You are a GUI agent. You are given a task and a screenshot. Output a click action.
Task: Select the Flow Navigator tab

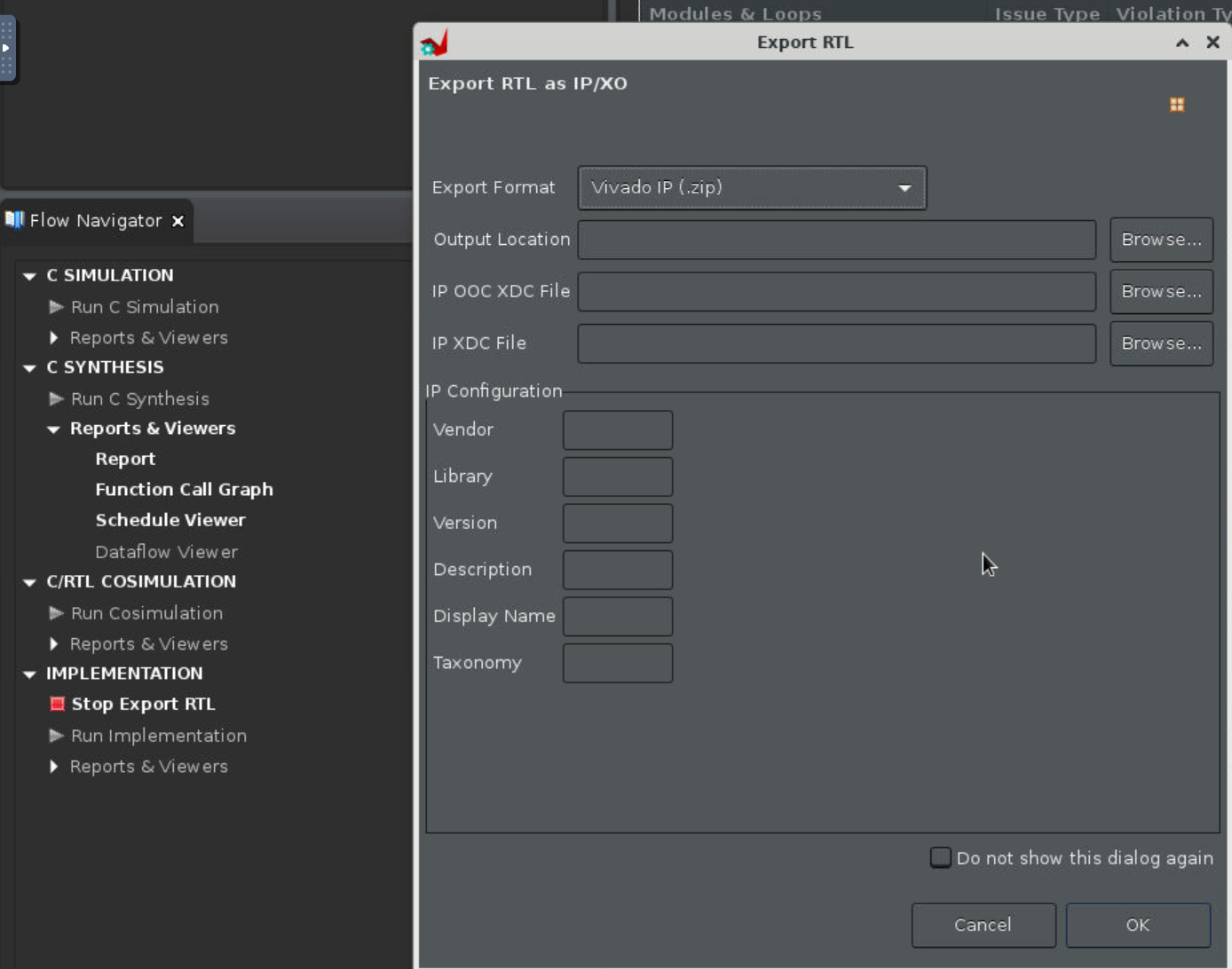click(96, 221)
